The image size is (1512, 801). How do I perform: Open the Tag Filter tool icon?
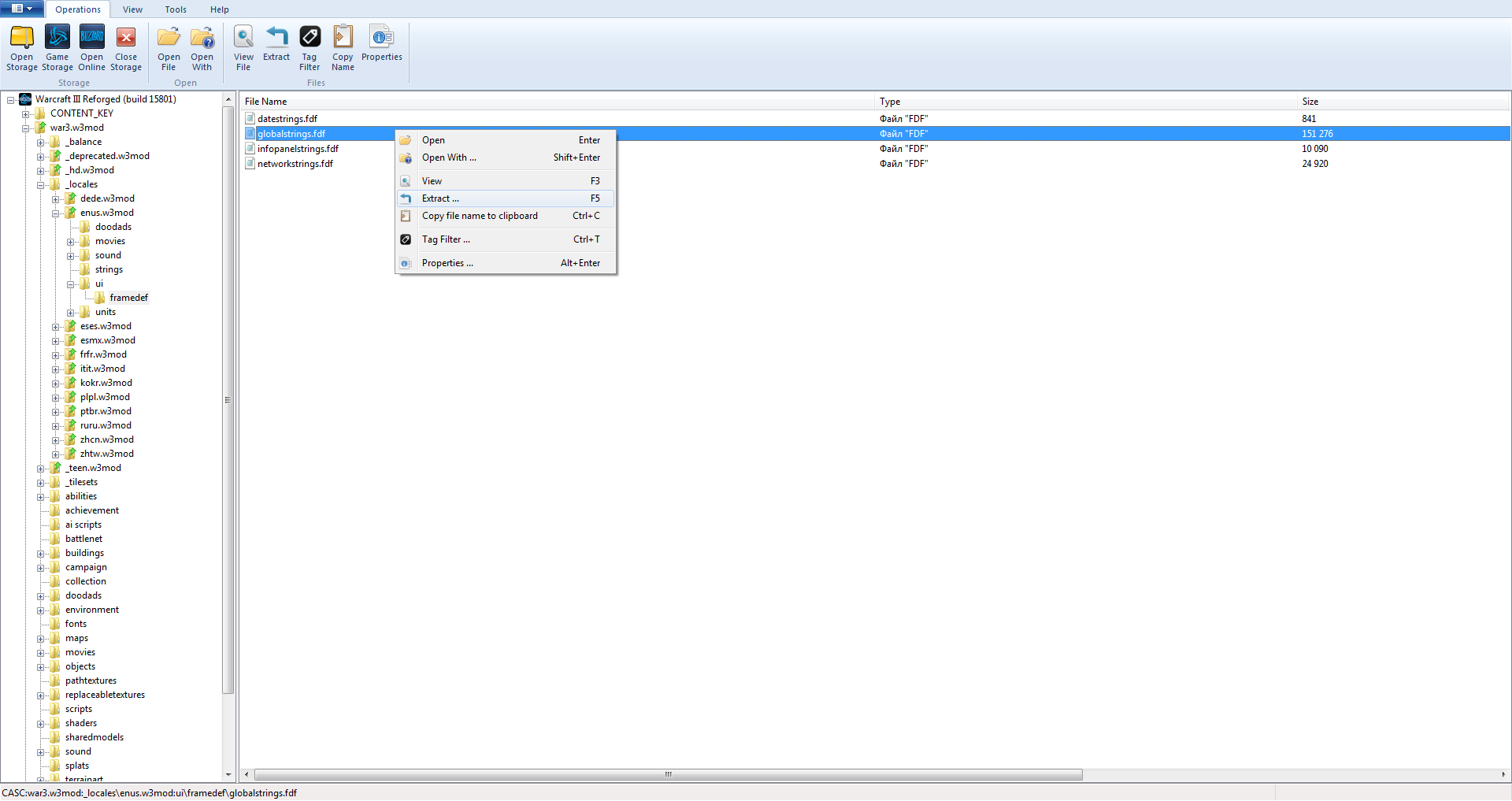click(x=309, y=37)
